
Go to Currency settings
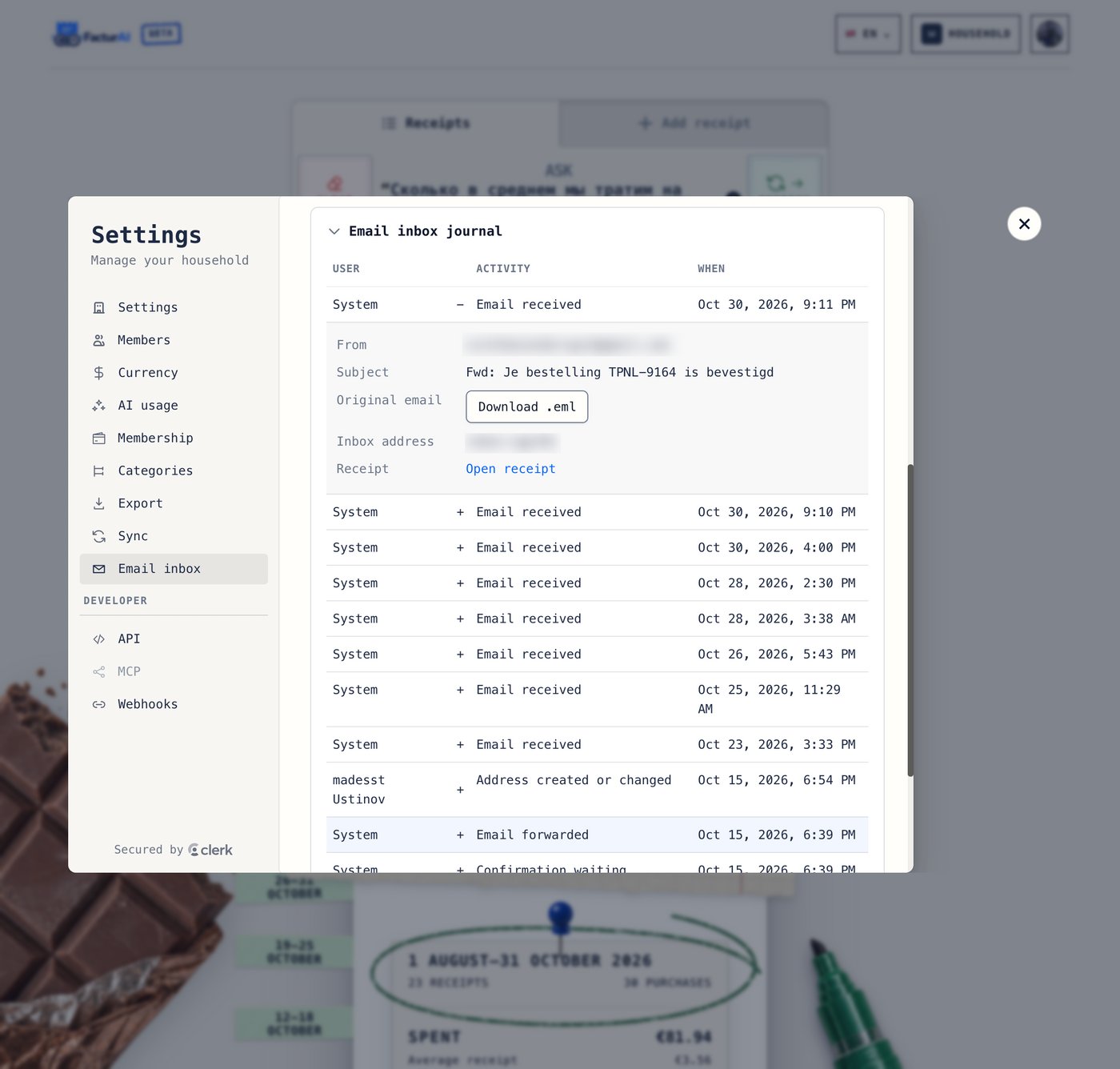[x=174, y=373]
